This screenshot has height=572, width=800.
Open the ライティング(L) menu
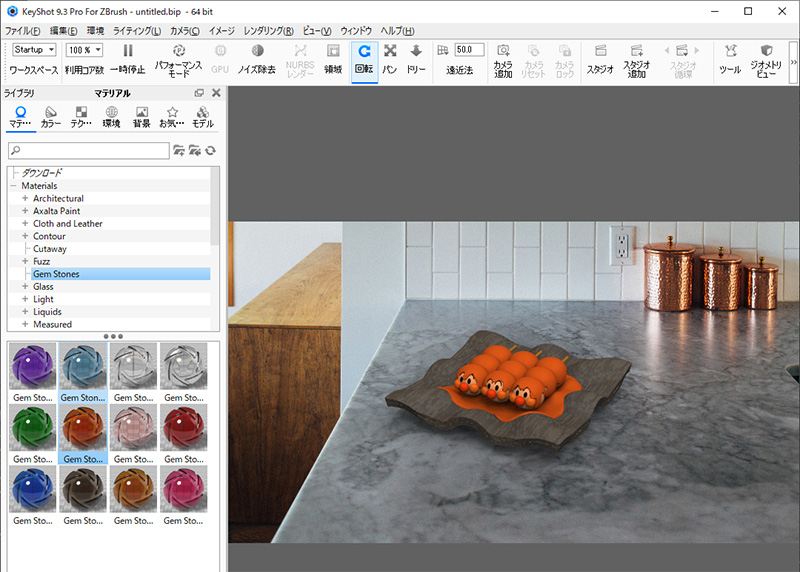point(137,31)
